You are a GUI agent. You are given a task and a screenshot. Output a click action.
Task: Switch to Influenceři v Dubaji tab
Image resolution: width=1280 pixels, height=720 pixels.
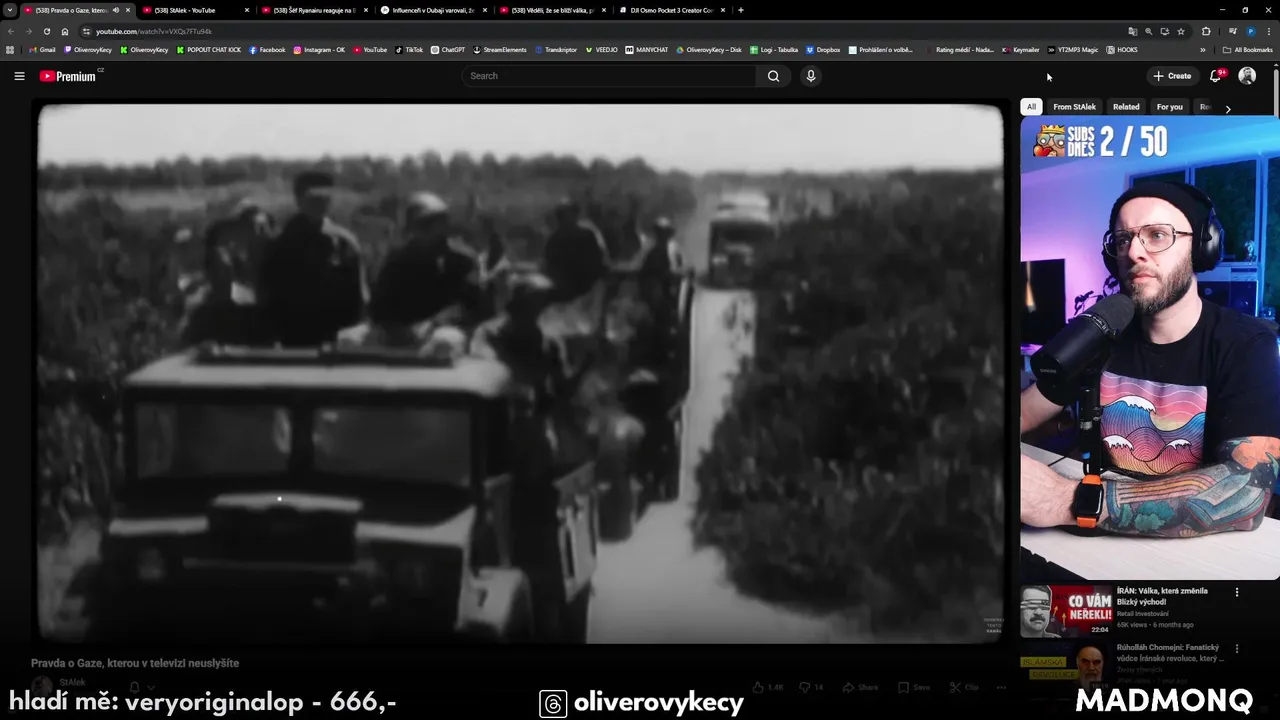click(x=433, y=10)
